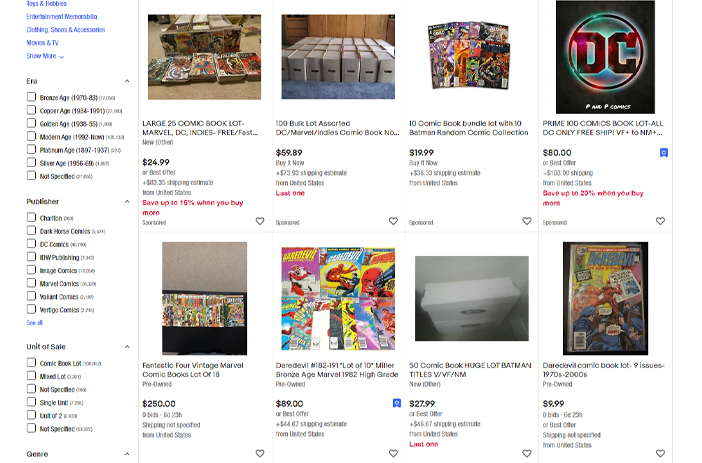Collapse the Publisher filter section
This screenshot has height=463, width=702.
coord(127,201)
